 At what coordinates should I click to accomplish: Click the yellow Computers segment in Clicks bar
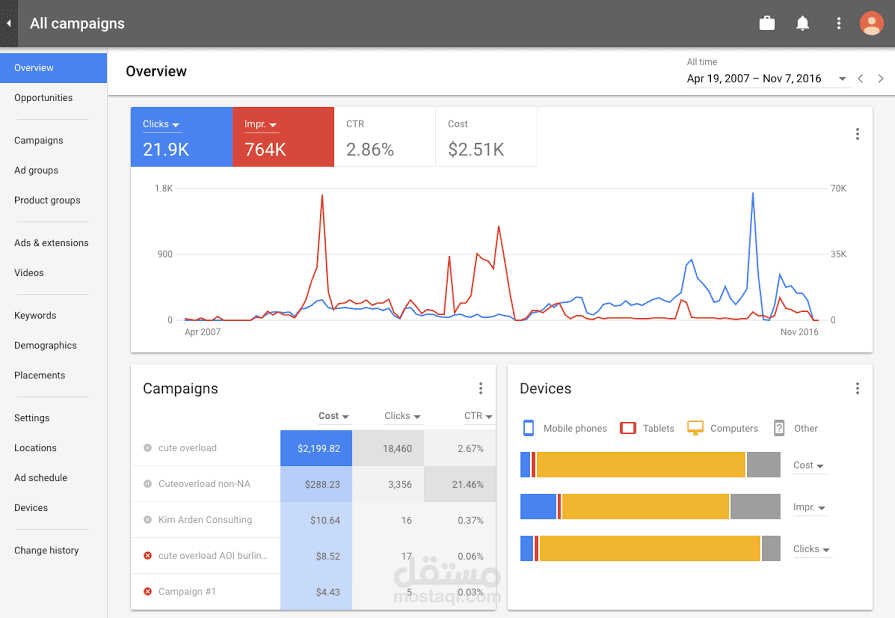tap(650, 548)
